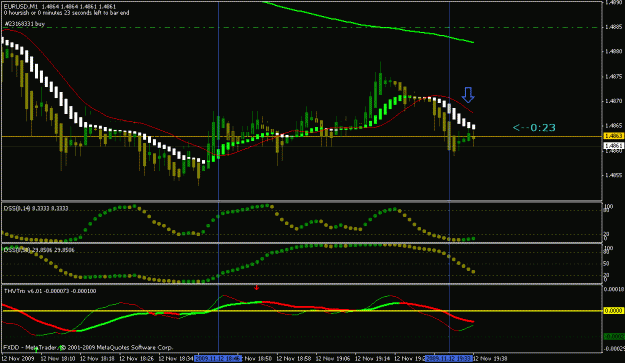Click the small red arrow above THVTrn line
This screenshot has width=625, height=363.
tap(257, 287)
